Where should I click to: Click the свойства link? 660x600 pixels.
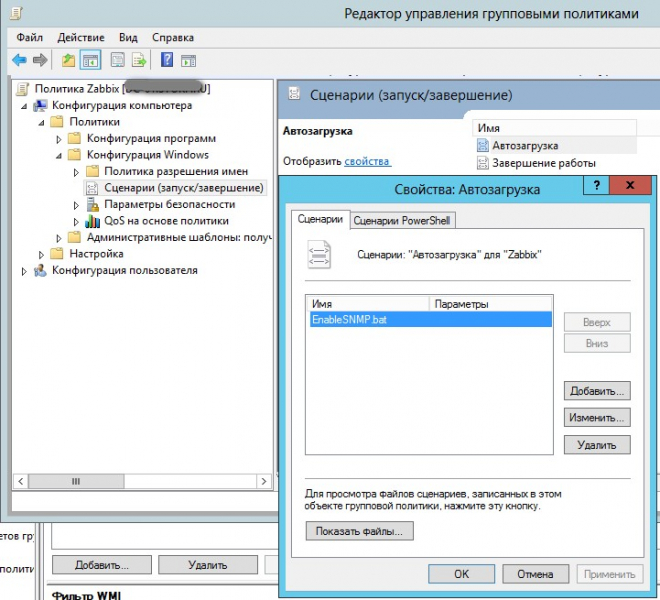(x=367, y=161)
